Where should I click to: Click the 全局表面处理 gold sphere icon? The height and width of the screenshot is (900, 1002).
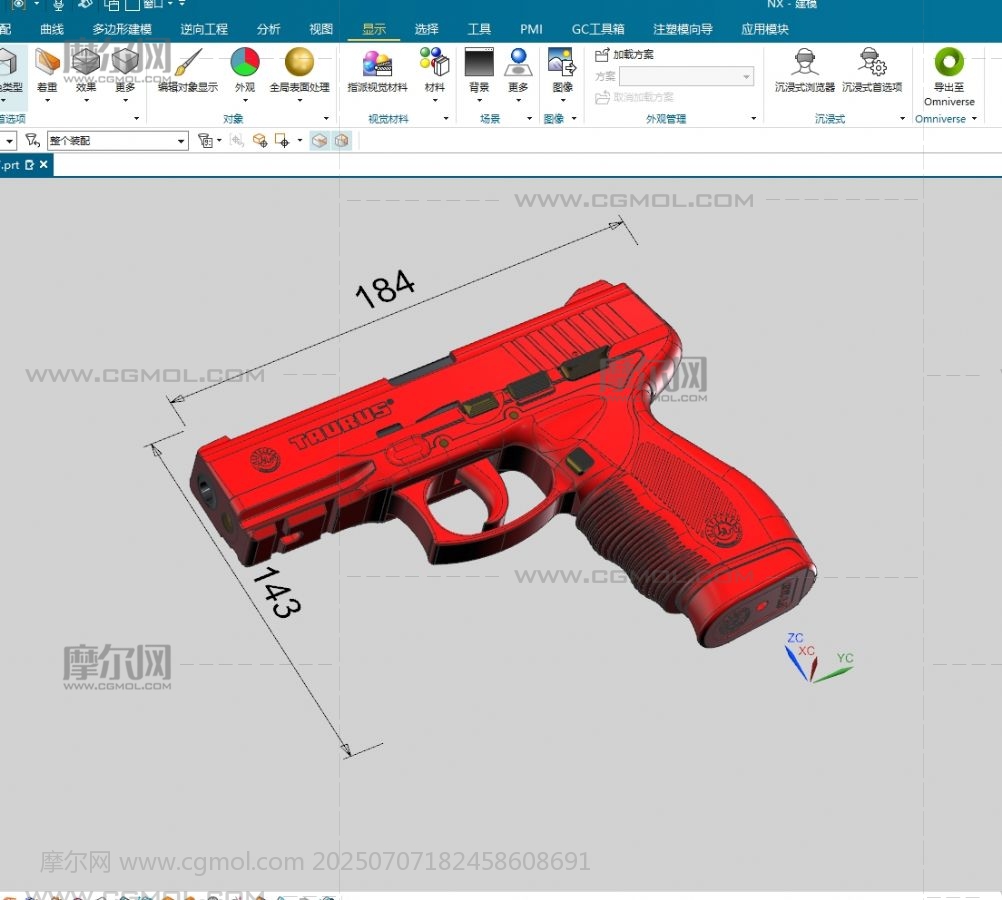pos(299,62)
